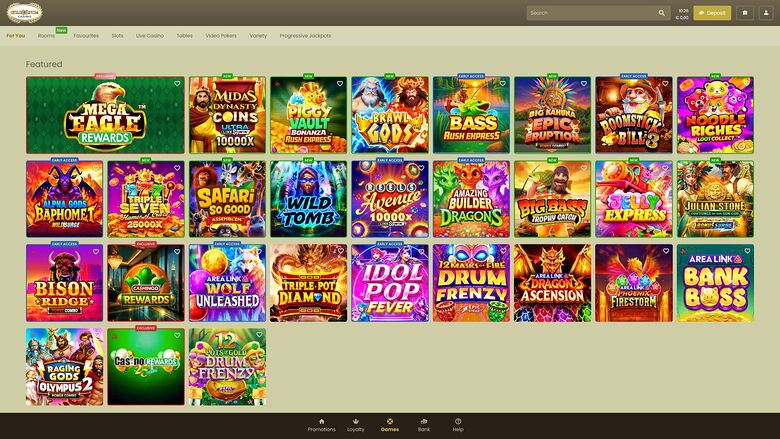Favourite Mega Eagle Rewards with heart
The height and width of the screenshot is (439, 780).
coord(177,84)
